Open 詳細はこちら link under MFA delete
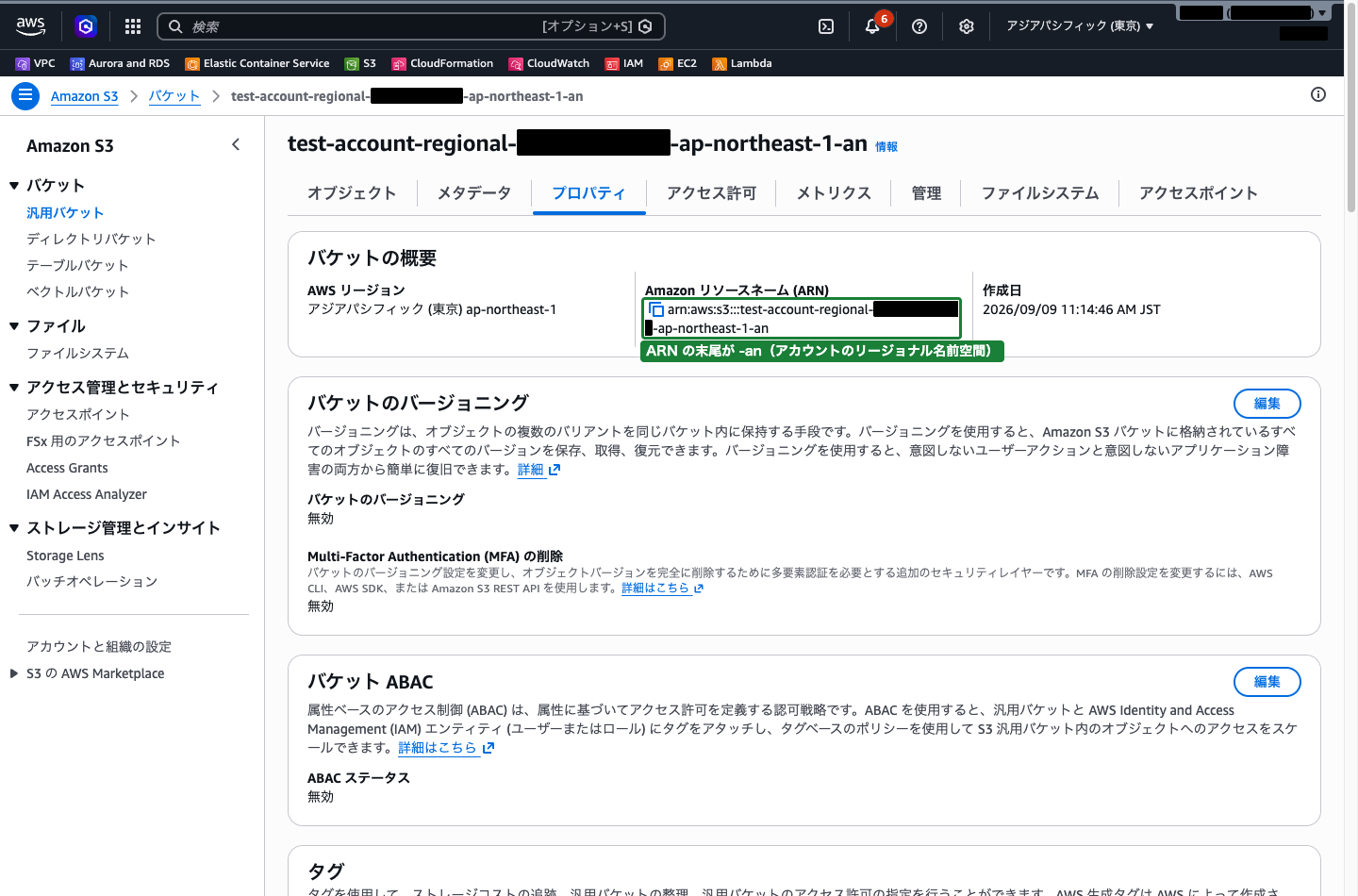The width and height of the screenshot is (1358, 896). [x=662, y=589]
